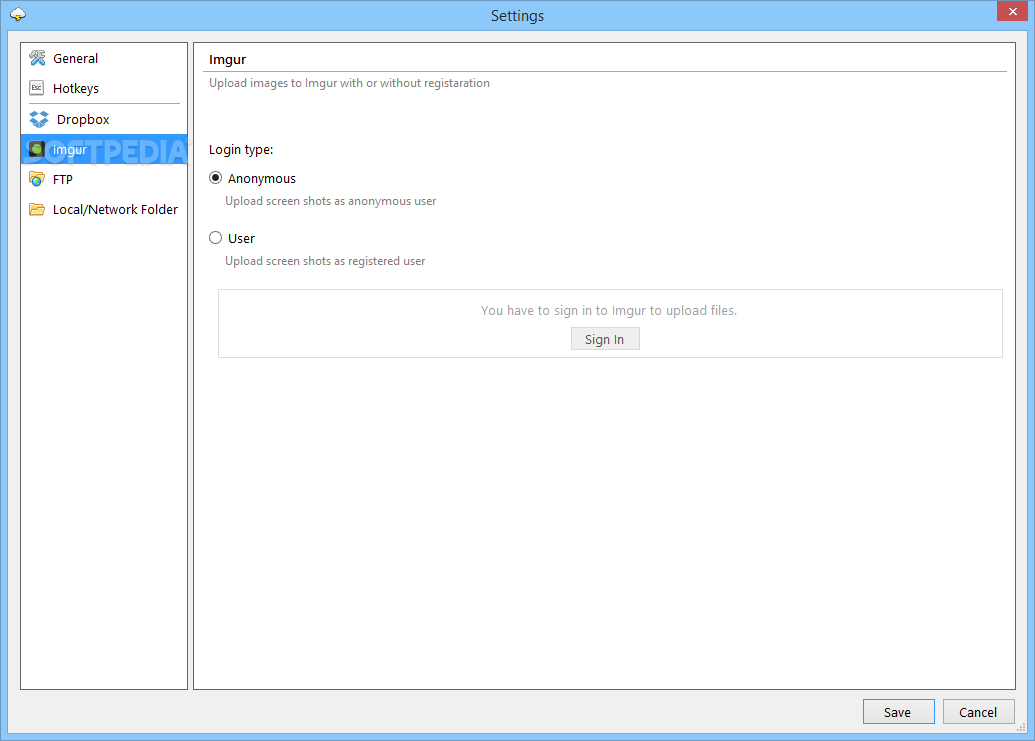Switch to the Dropbox settings page
Viewport: 1035px width, 741px height.
[104, 119]
